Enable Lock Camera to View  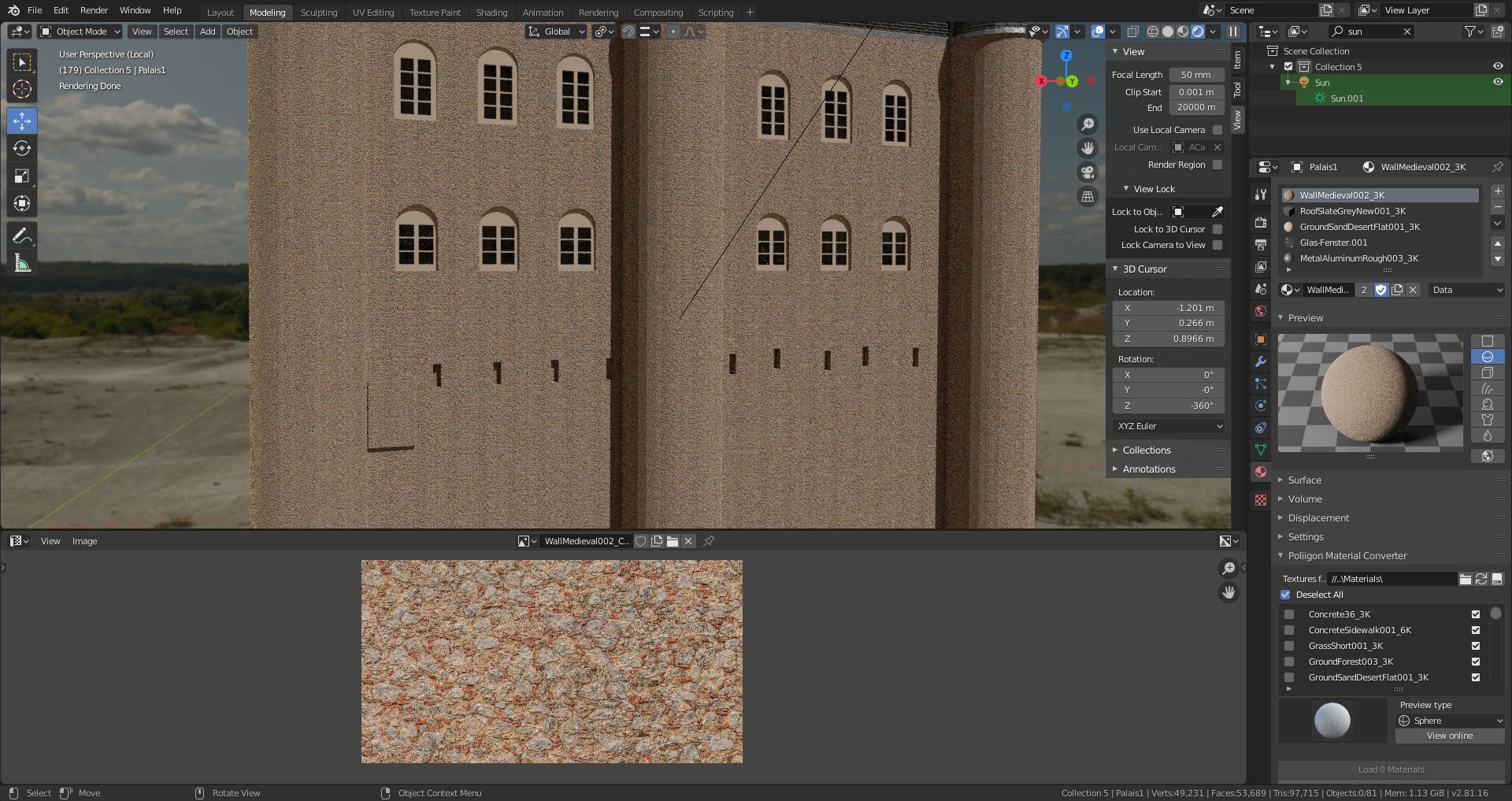(1217, 245)
